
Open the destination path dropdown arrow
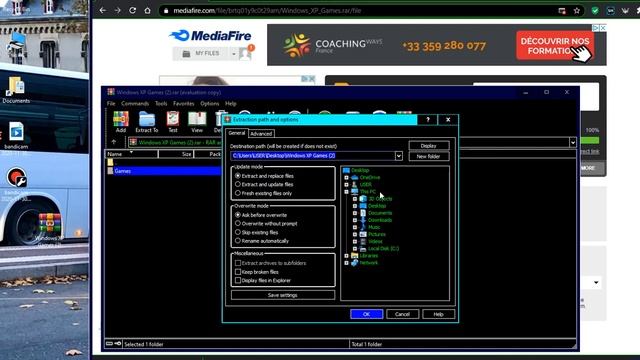click(x=399, y=156)
